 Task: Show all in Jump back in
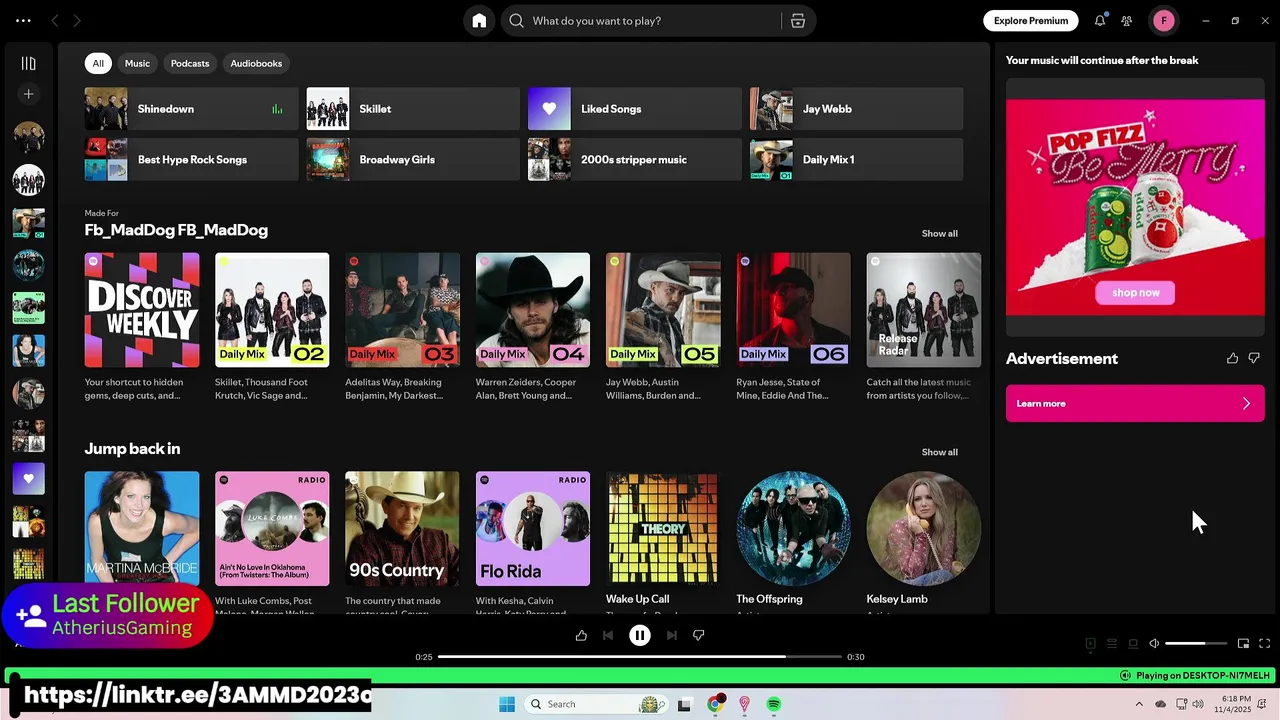point(939,452)
